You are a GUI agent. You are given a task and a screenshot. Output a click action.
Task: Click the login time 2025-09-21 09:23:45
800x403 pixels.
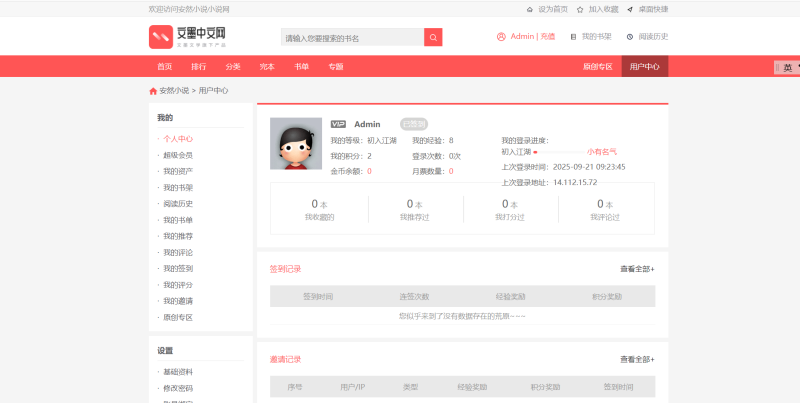(x=589, y=167)
